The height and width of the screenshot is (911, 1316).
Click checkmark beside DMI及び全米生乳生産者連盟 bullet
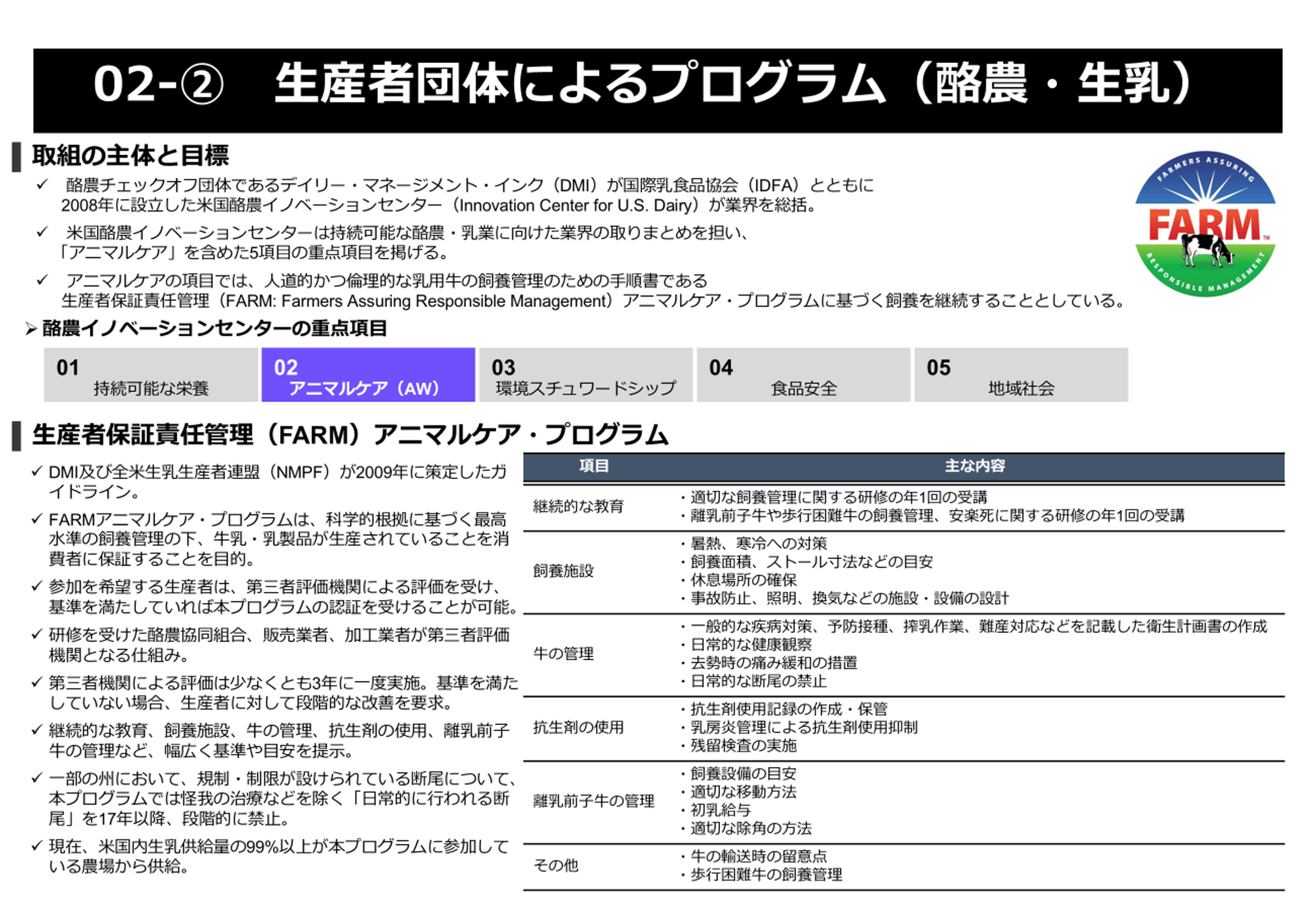coord(37,472)
